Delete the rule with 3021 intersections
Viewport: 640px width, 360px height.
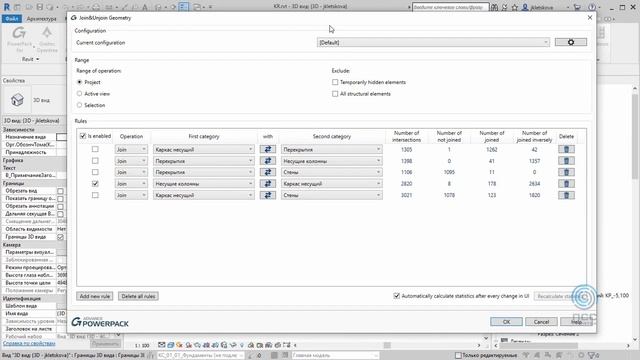(566, 195)
